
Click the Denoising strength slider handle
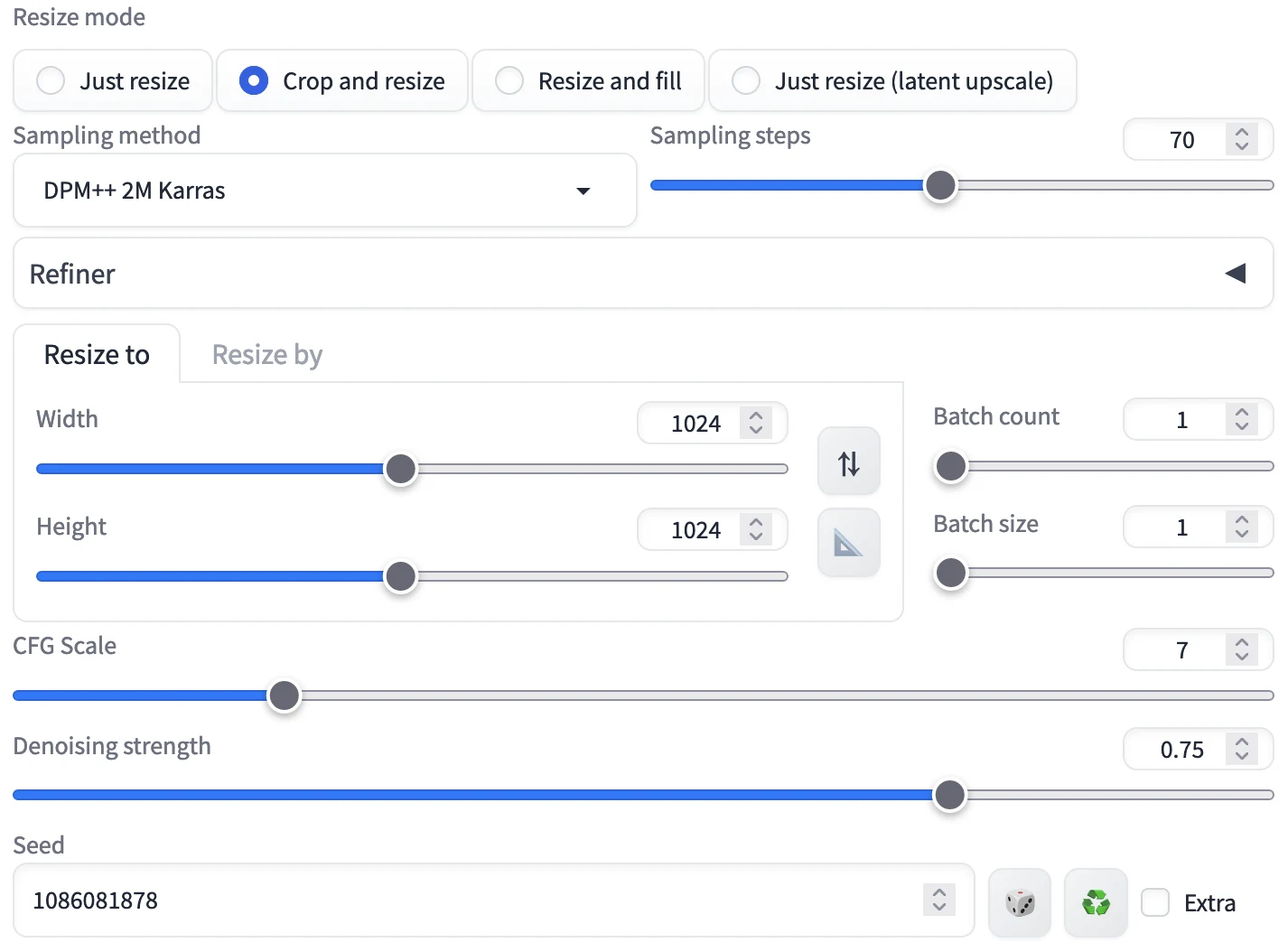(949, 795)
